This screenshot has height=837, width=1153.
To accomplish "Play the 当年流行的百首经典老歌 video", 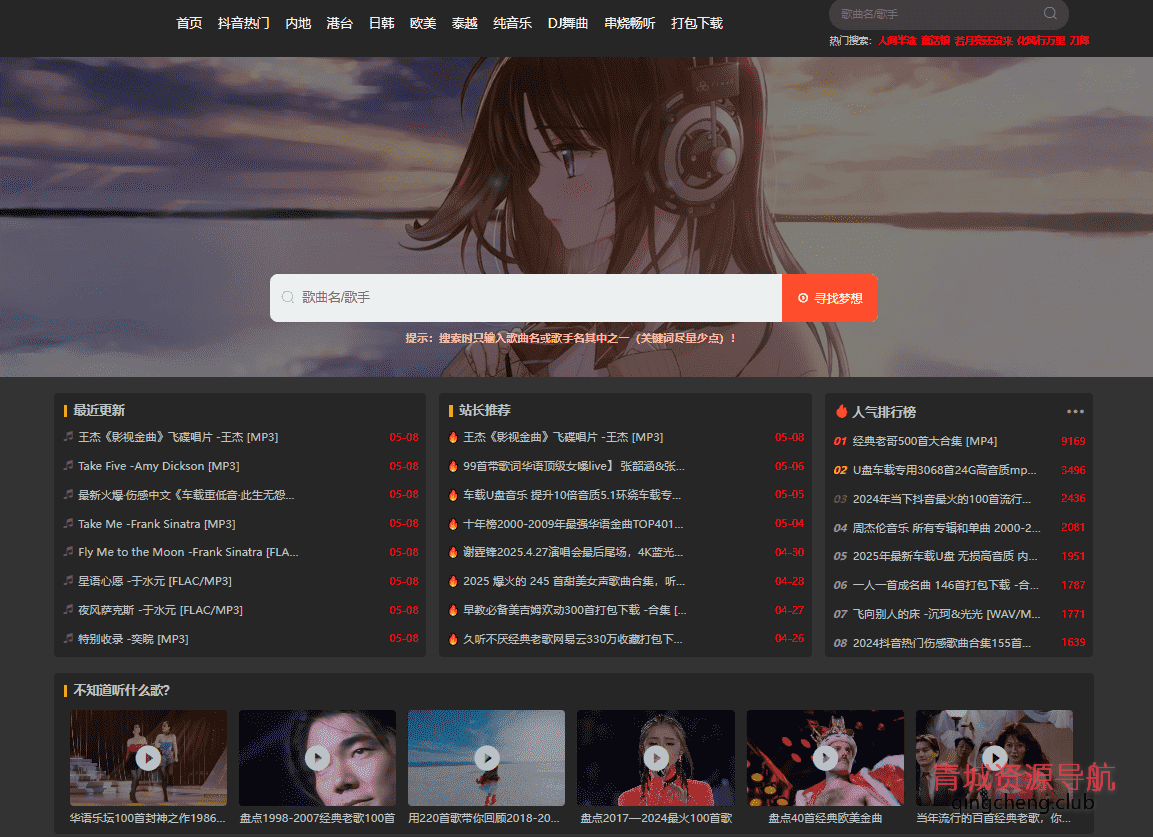I will pos(995,758).
